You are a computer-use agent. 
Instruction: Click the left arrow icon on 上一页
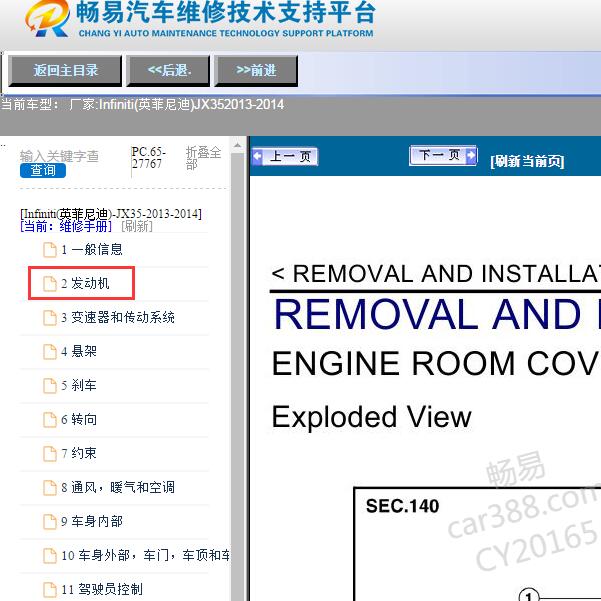(x=257, y=156)
